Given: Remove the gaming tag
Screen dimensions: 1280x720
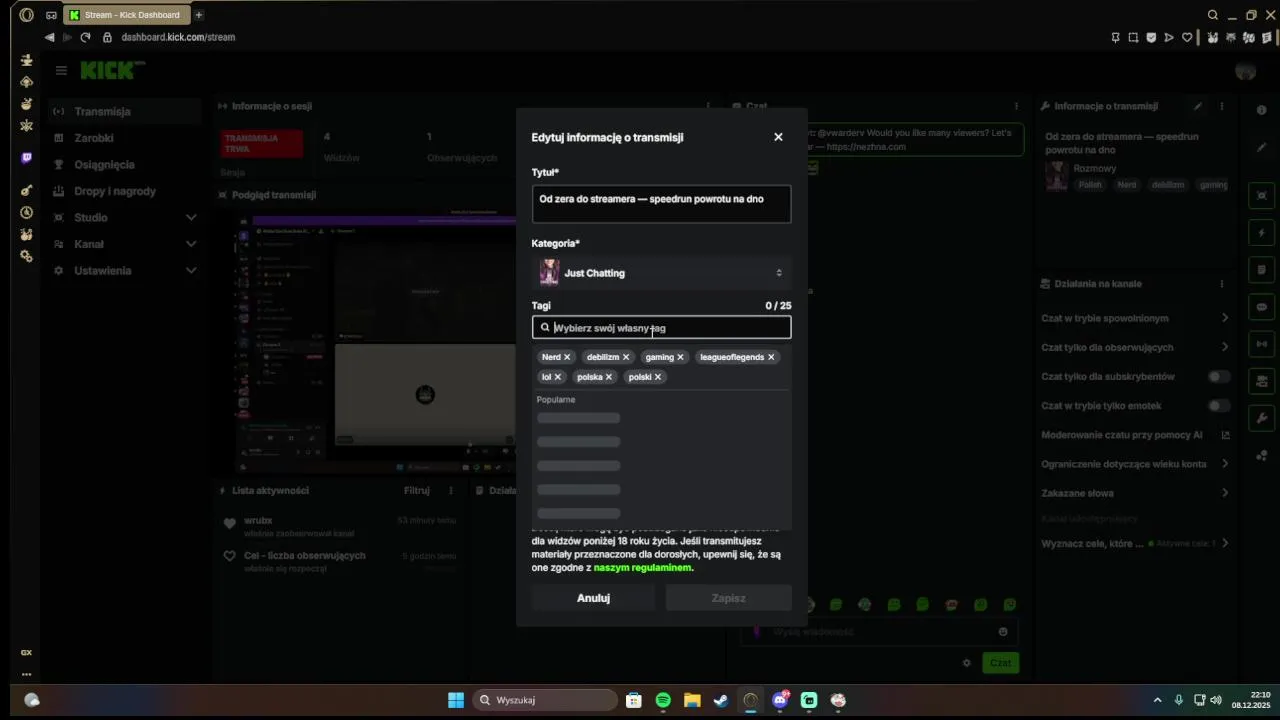Looking at the screenshot, I should click(x=680, y=357).
